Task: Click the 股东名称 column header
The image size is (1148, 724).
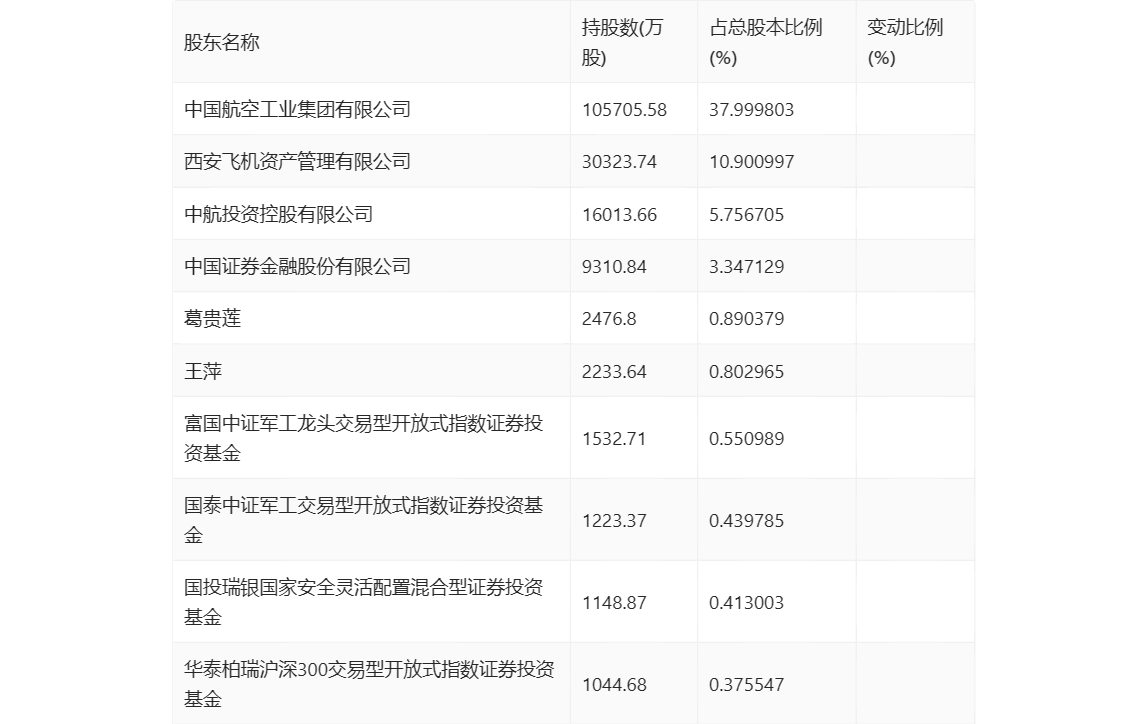Action: coord(222,42)
